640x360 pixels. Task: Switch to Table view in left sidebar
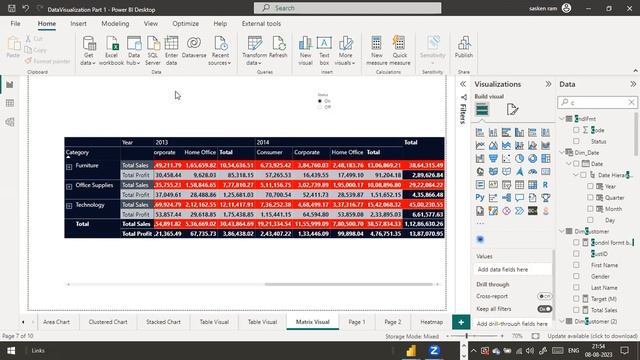[x=10, y=103]
